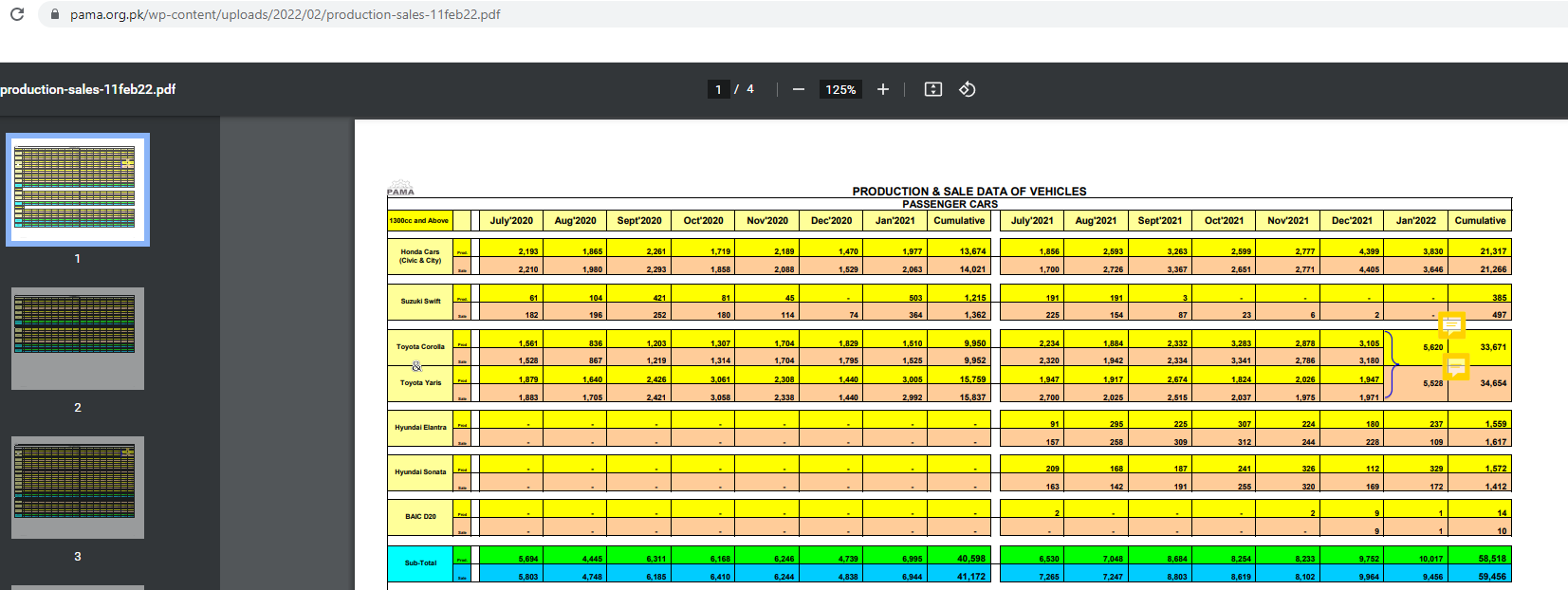
Task: Rotate the document counterclockwise
Action: click(968, 89)
